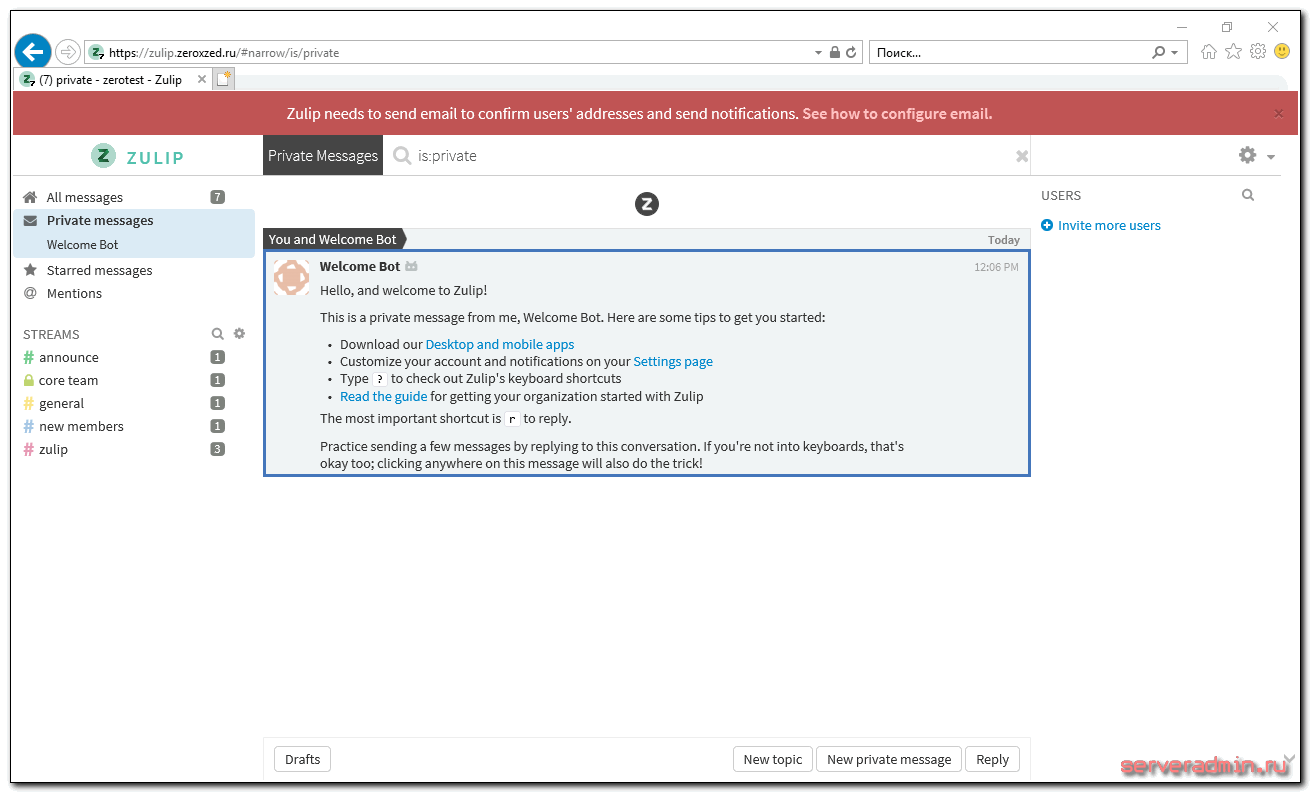The height and width of the screenshot is (794, 1312).
Task: Click the Welcome Bot avatar
Action: click(x=291, y=277)
